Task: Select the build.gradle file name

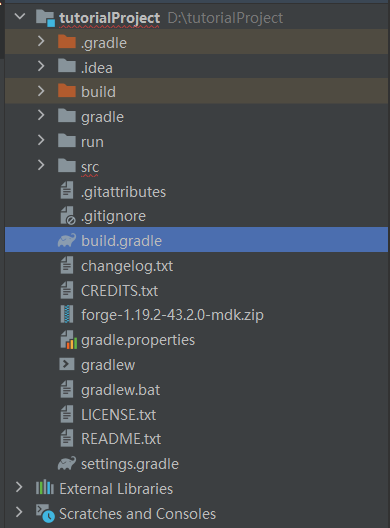Action: click(121, 241)
